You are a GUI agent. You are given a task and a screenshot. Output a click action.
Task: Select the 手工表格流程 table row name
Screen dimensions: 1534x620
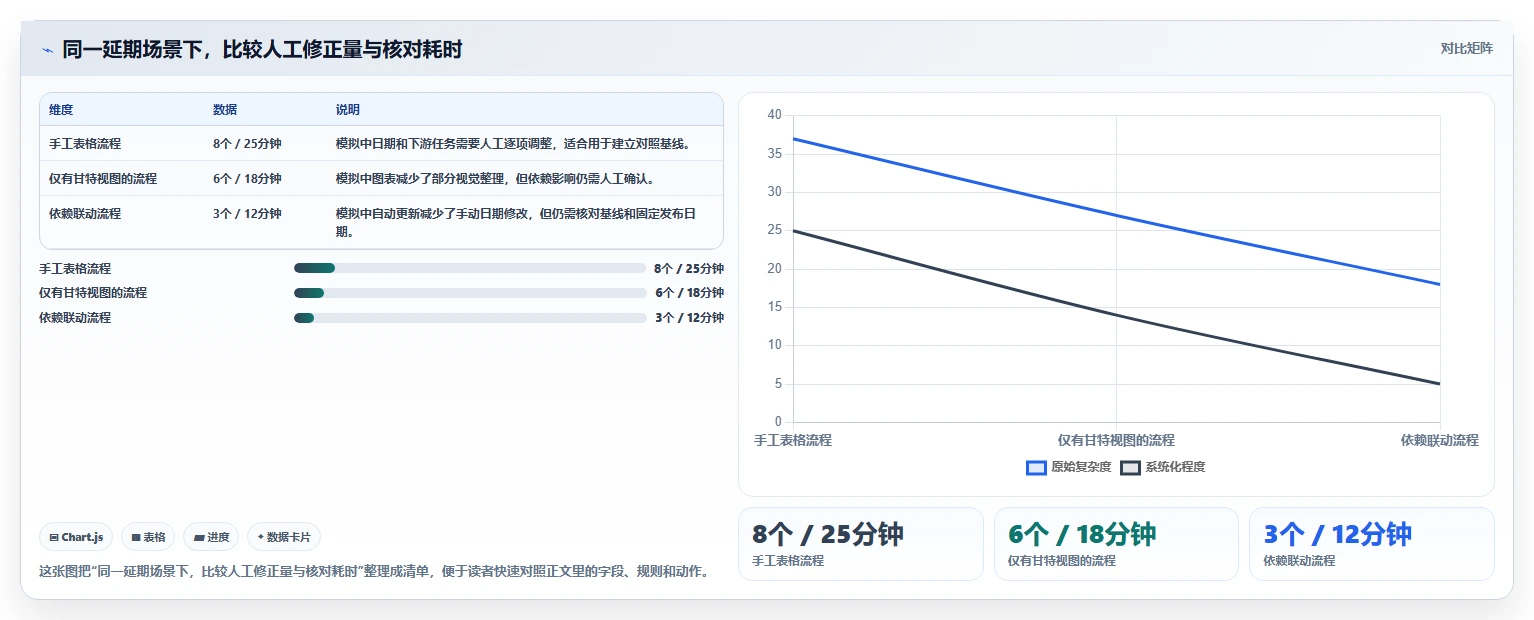[x=85, y=144]
